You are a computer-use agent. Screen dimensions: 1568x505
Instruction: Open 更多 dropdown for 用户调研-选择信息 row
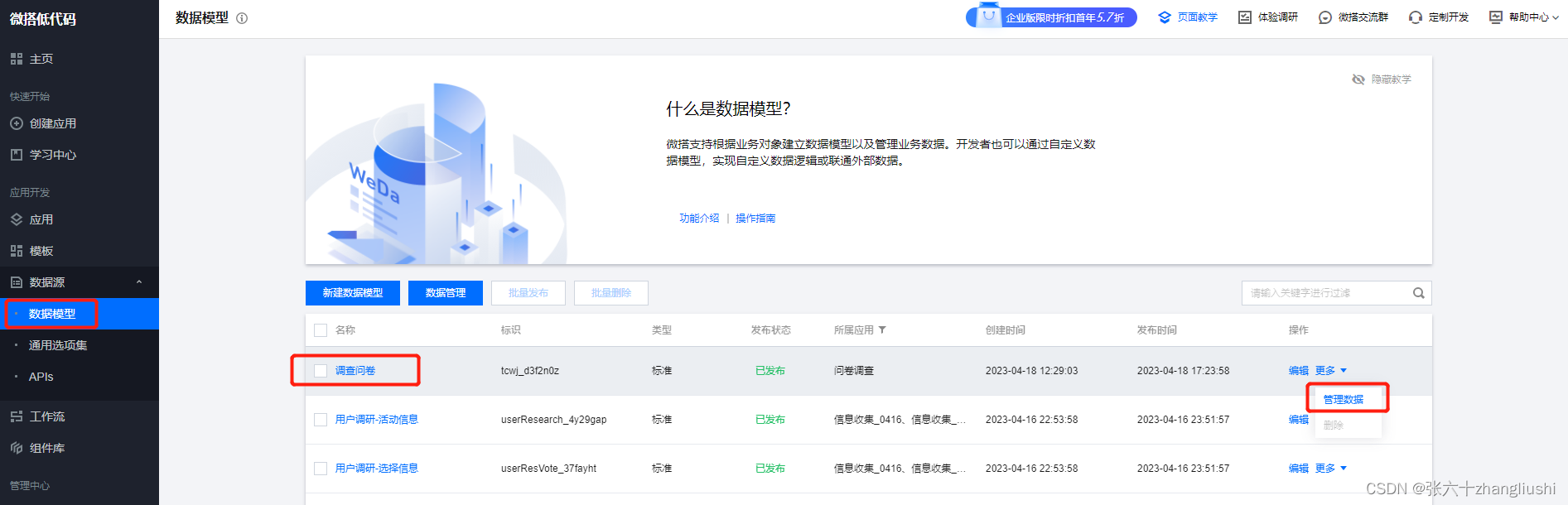coord(1331,469)
